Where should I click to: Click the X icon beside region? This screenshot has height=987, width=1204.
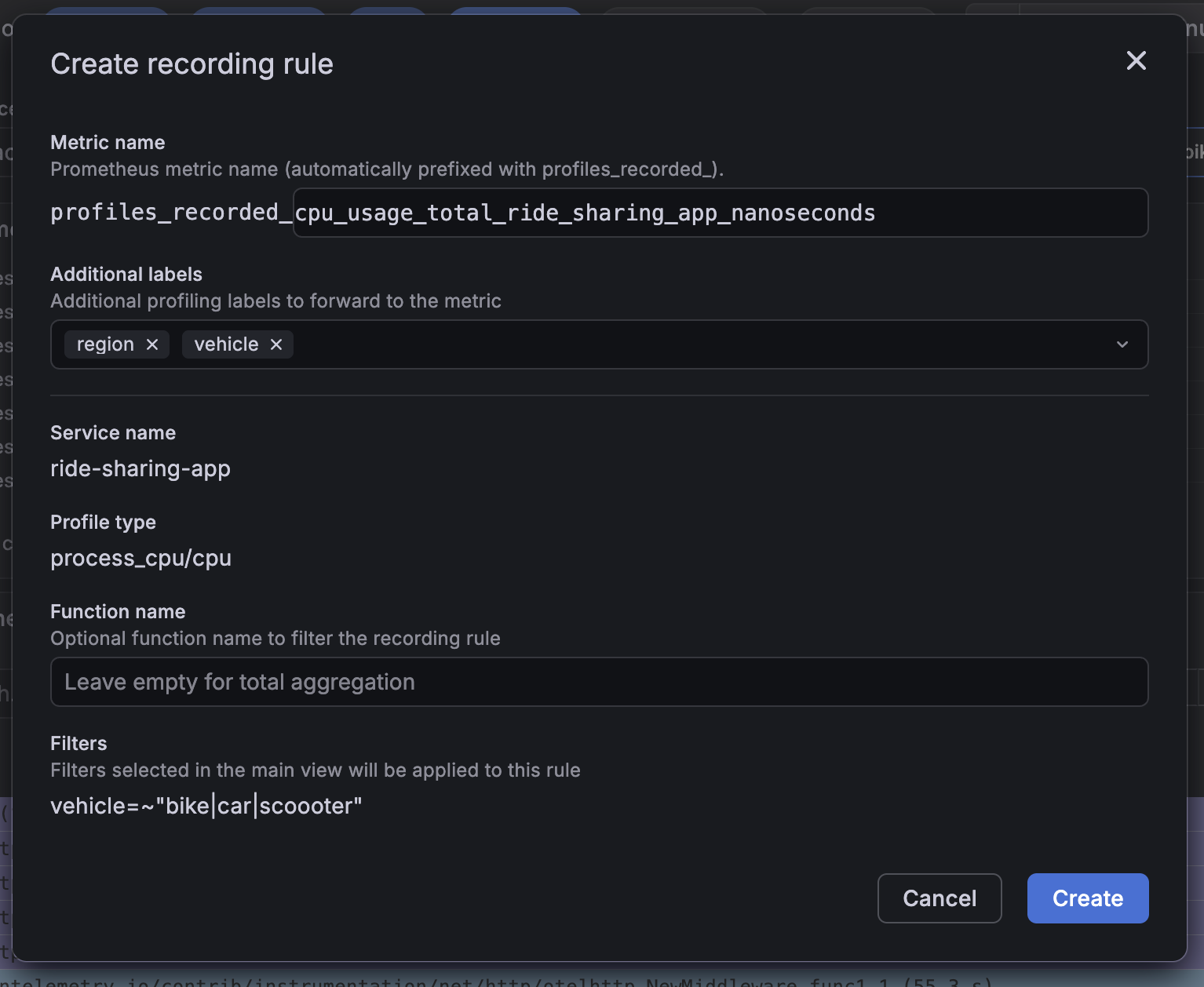pyautogui.click(x=153, y=344)
